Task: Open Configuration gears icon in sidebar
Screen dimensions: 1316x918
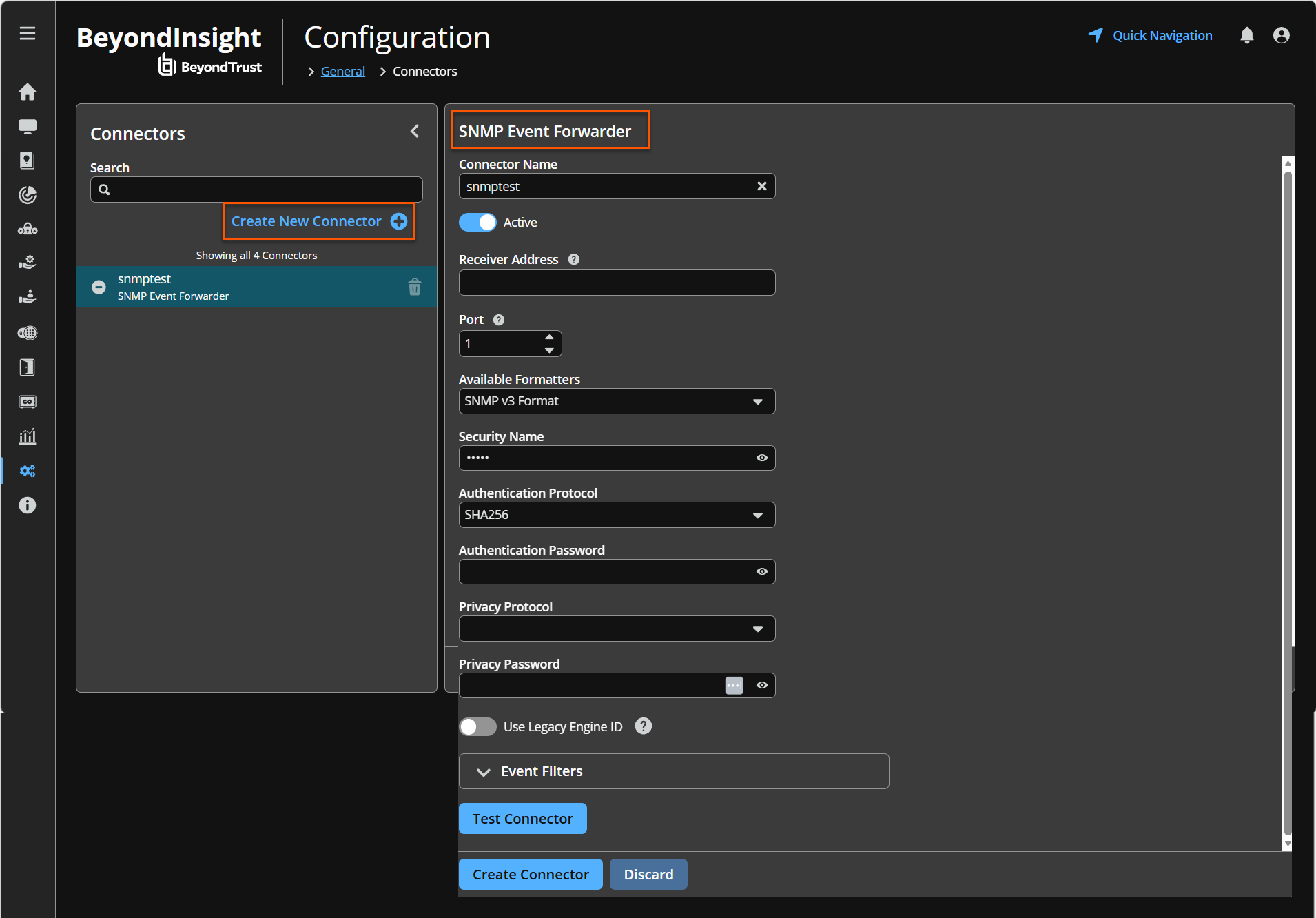Action: pos(28,471)
